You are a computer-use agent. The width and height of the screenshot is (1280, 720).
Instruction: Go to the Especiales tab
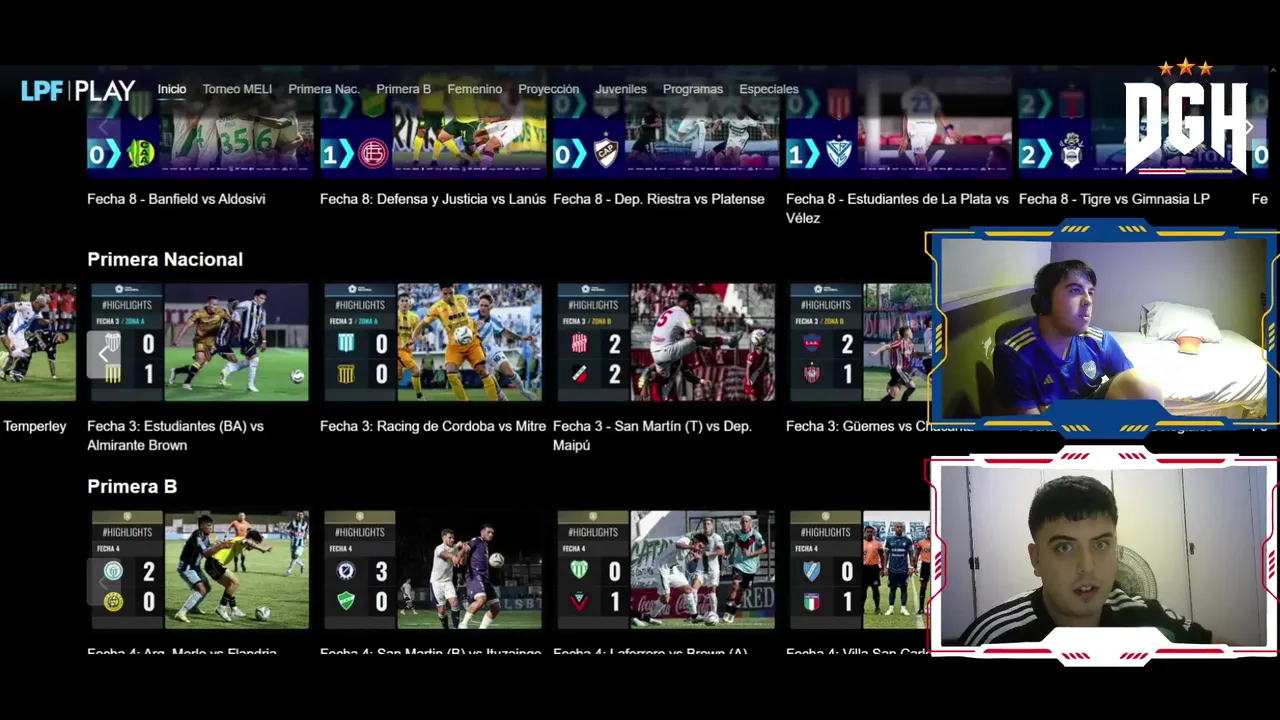[x=769, y=89]
